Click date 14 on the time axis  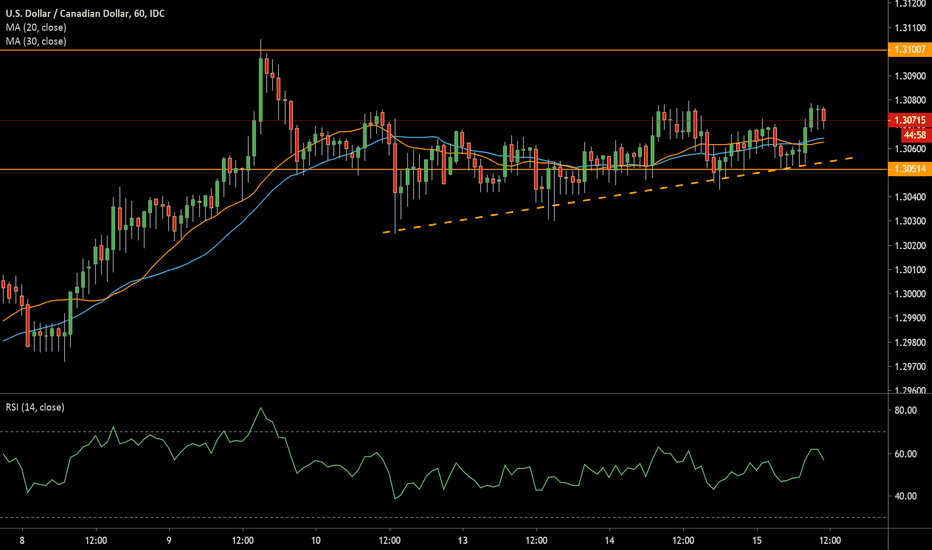click(x=609, y=539)
